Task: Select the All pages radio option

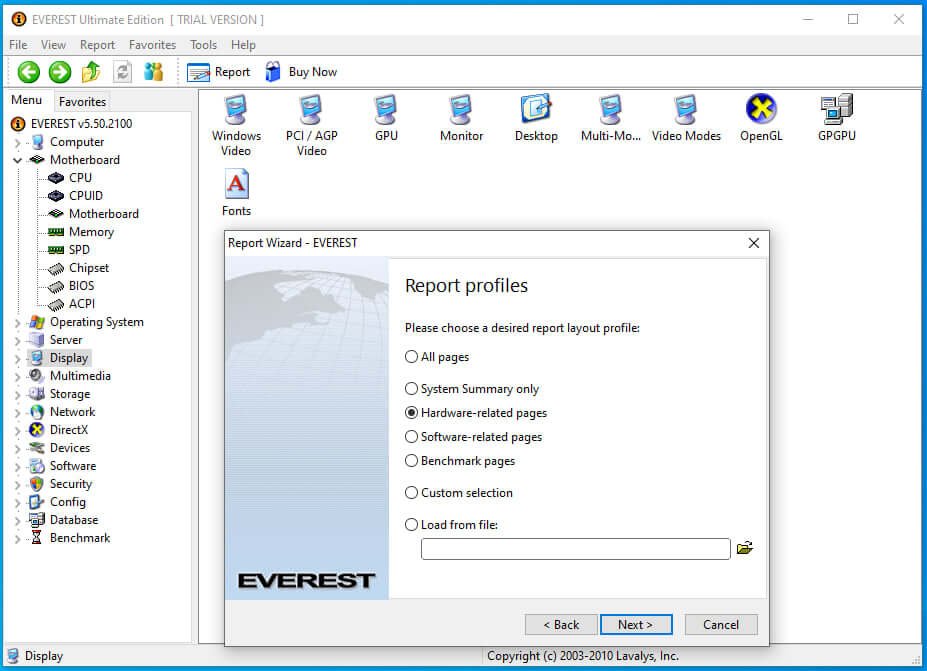Action: [x=411, y=356]
